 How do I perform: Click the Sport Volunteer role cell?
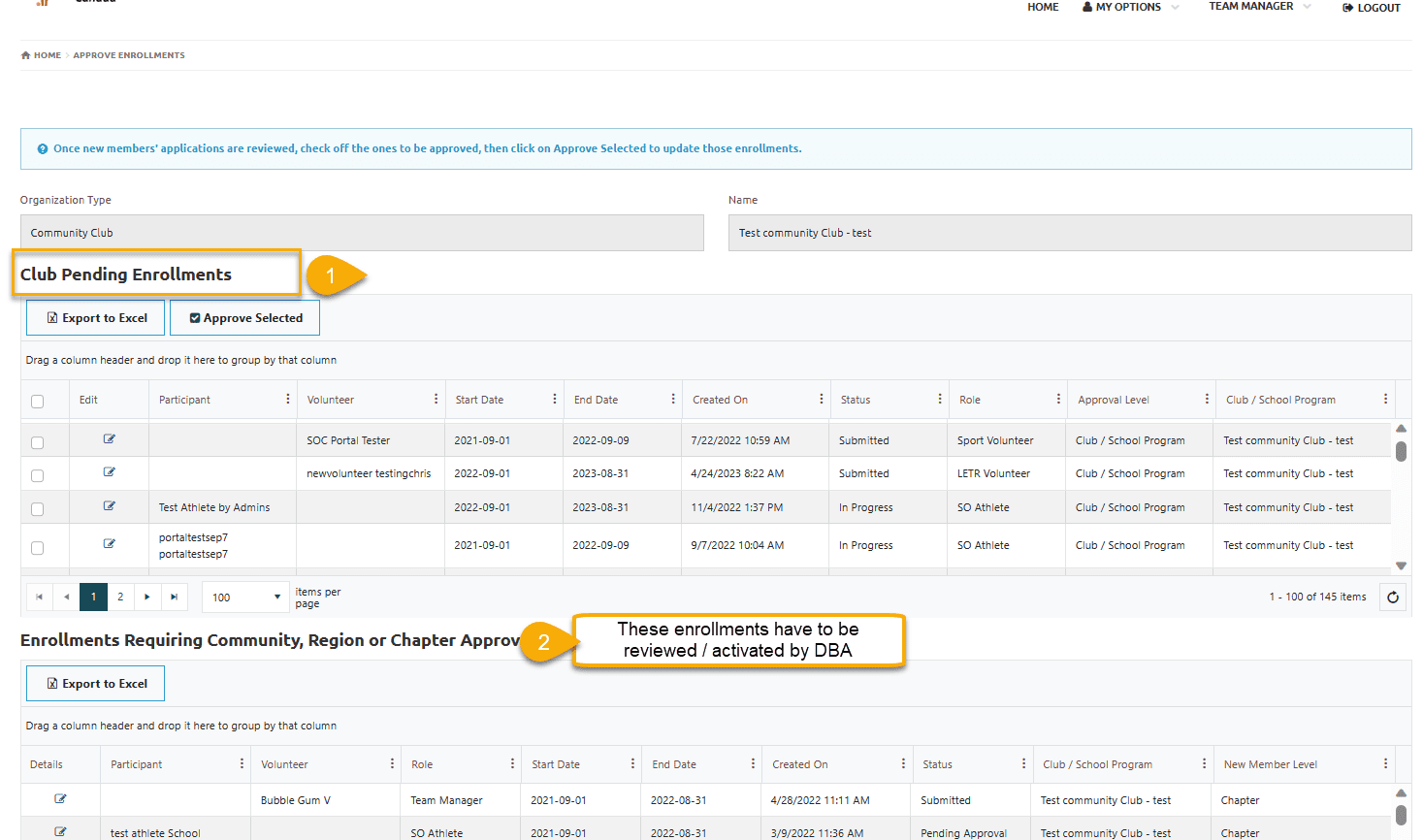(1006, 440)
